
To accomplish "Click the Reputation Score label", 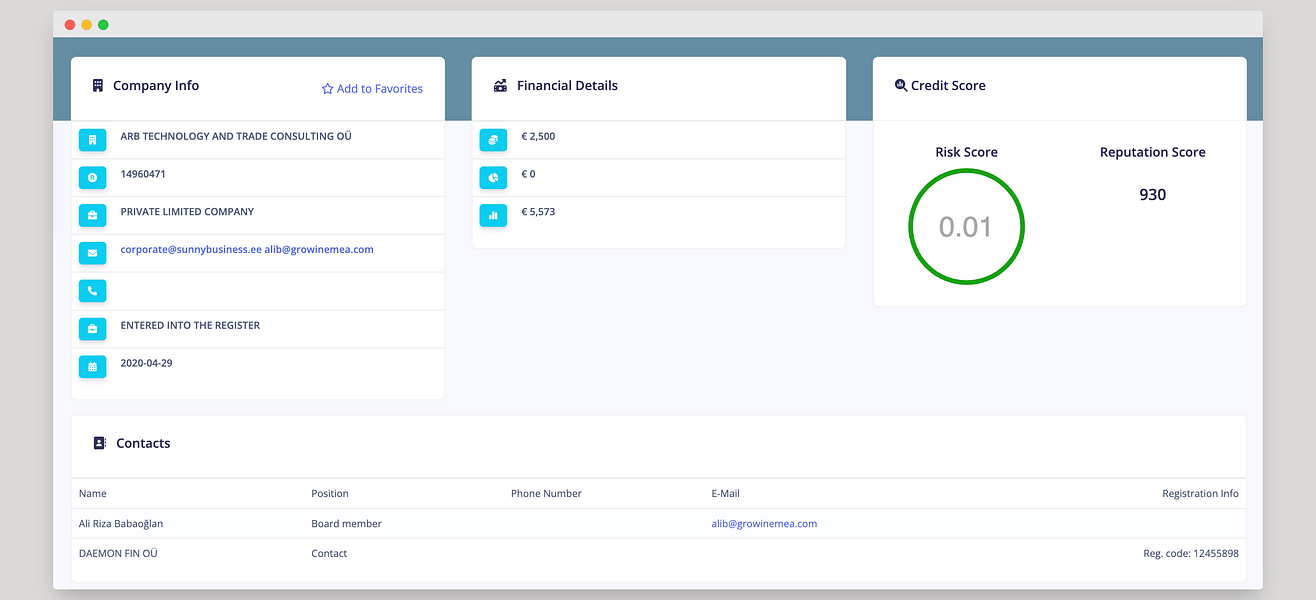I will pyautogui.click(x=1153, y=152).
